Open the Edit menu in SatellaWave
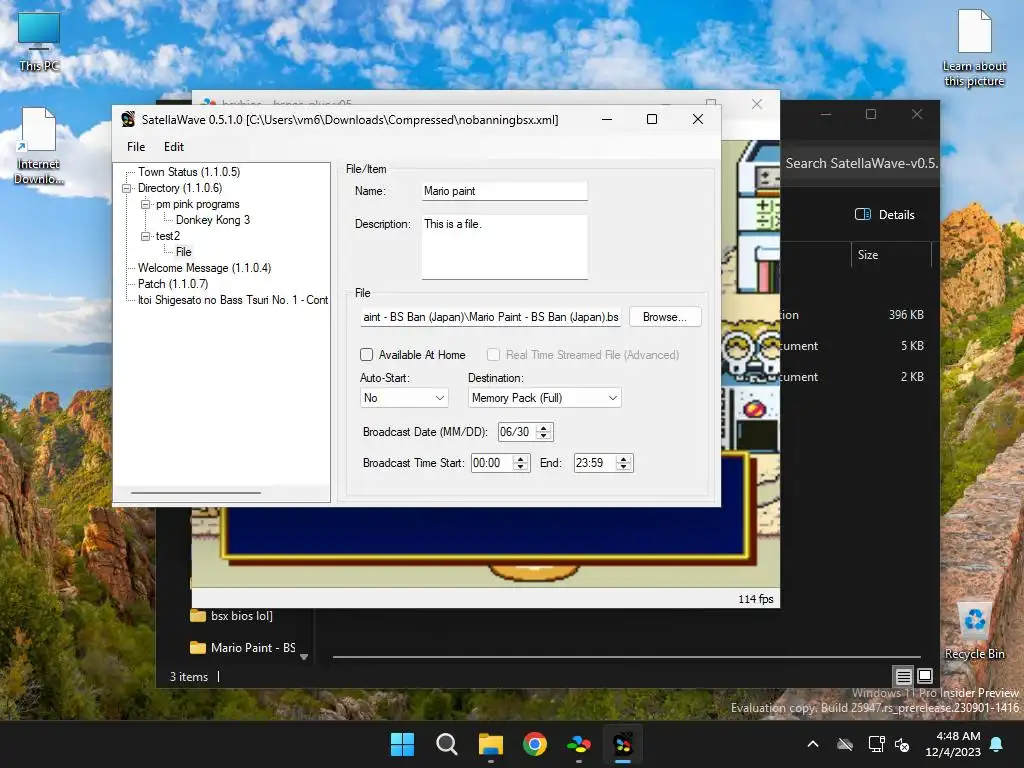This screenshot has height=768, width=1024. coord(174,147)
